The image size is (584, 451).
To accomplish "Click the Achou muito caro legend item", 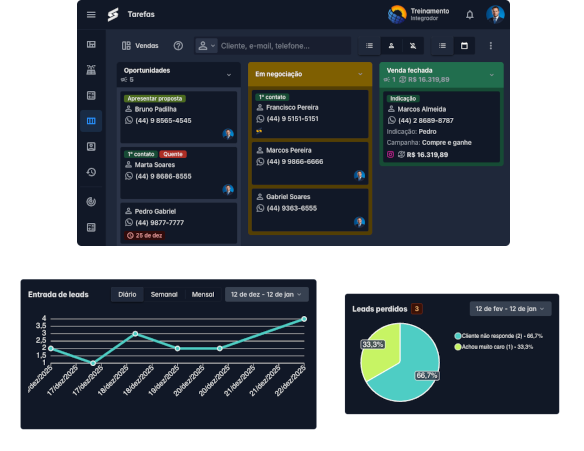I will (494, 347).
